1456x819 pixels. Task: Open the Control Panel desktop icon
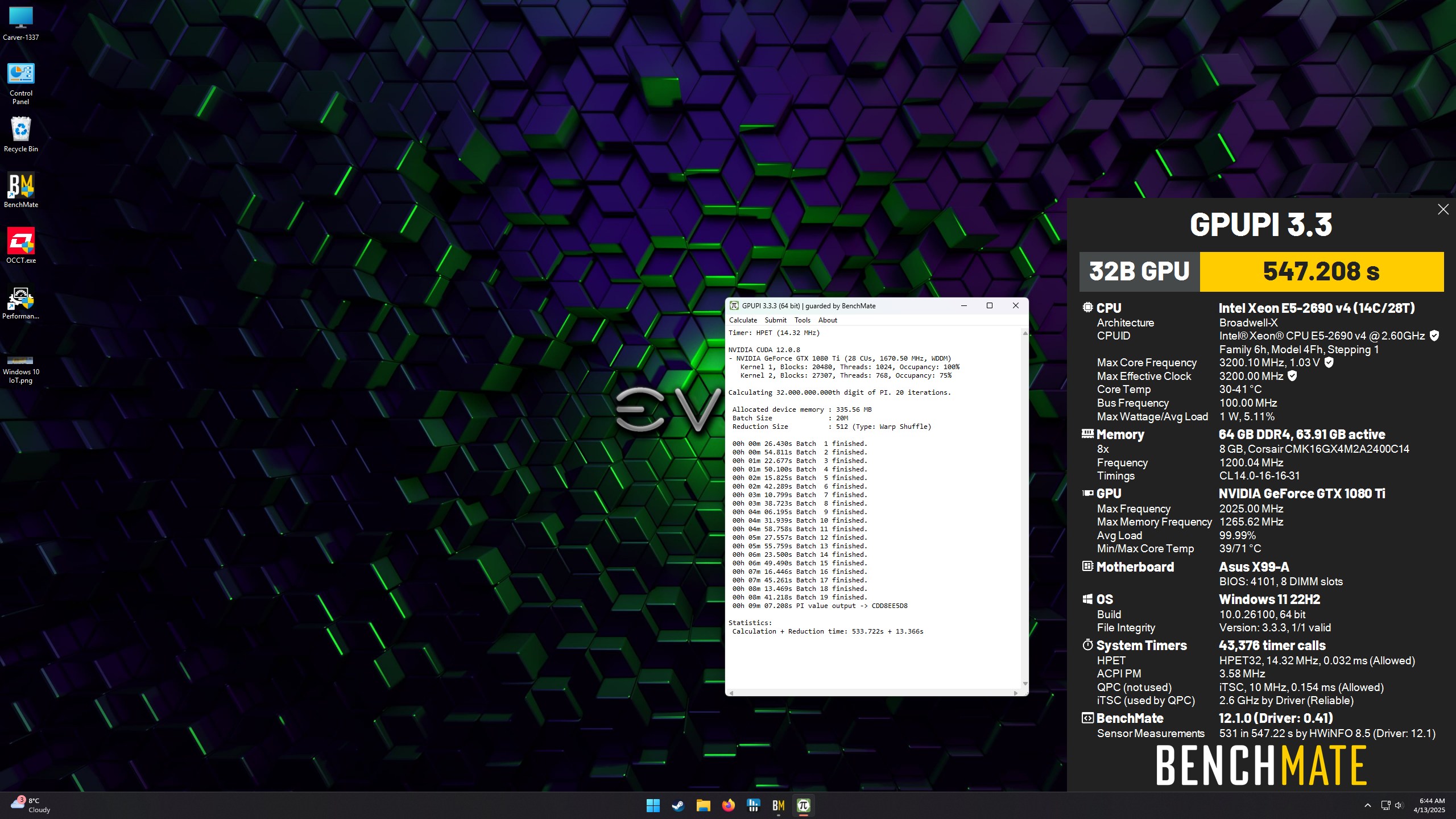[21, 83]
